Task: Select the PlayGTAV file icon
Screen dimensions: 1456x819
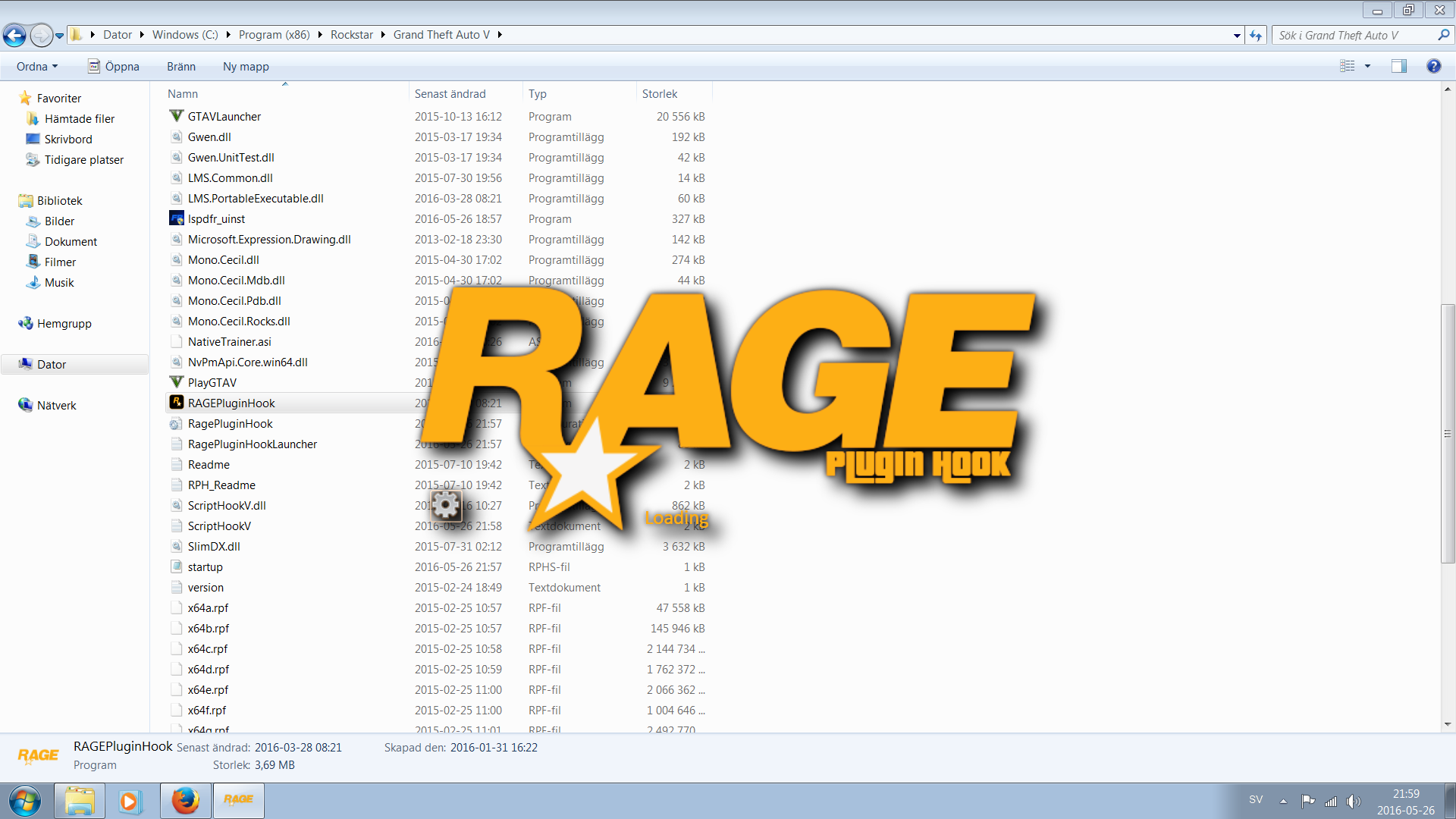Action: (177, 382)
